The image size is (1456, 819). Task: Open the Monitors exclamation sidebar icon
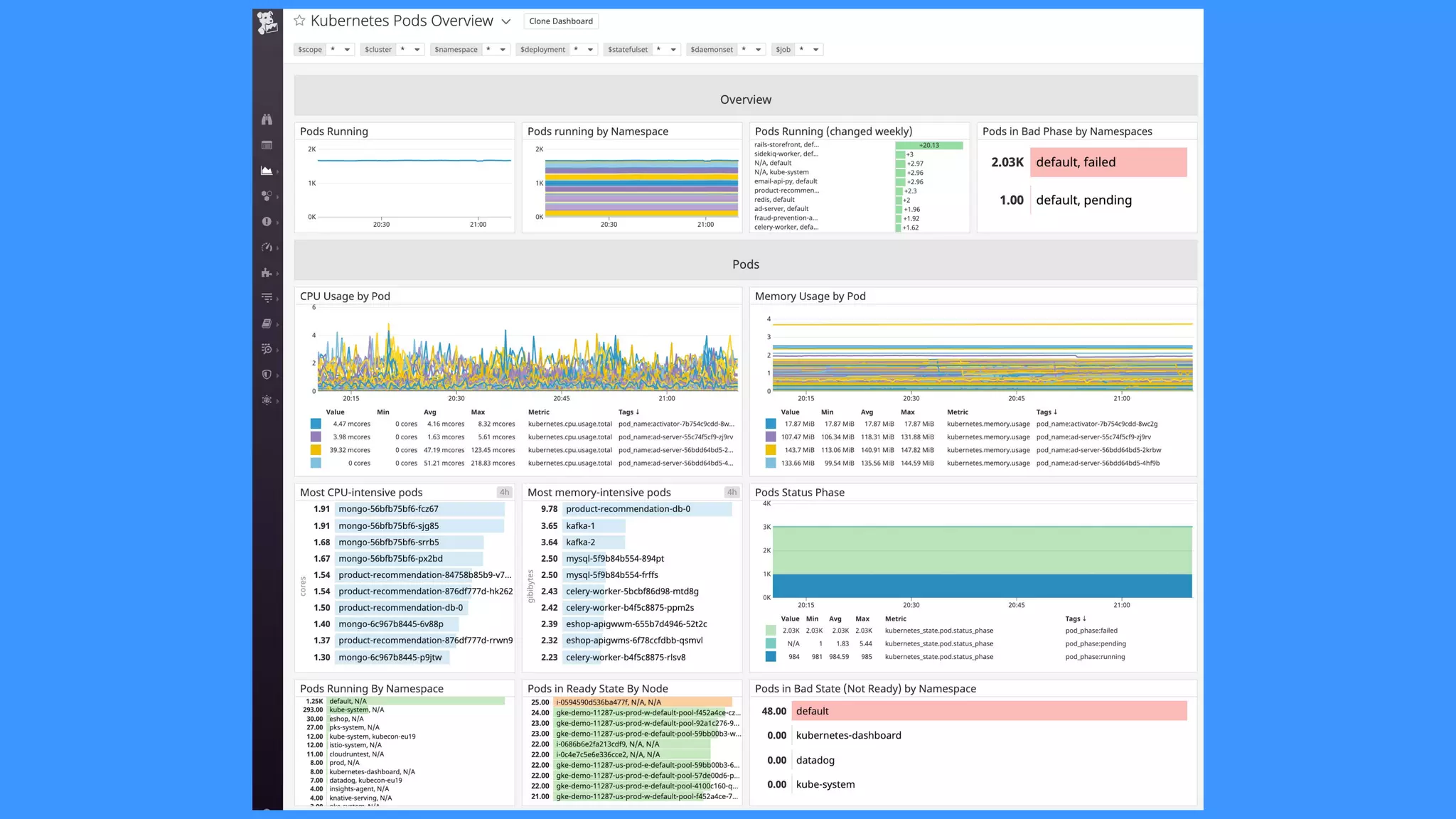(267, 222)
